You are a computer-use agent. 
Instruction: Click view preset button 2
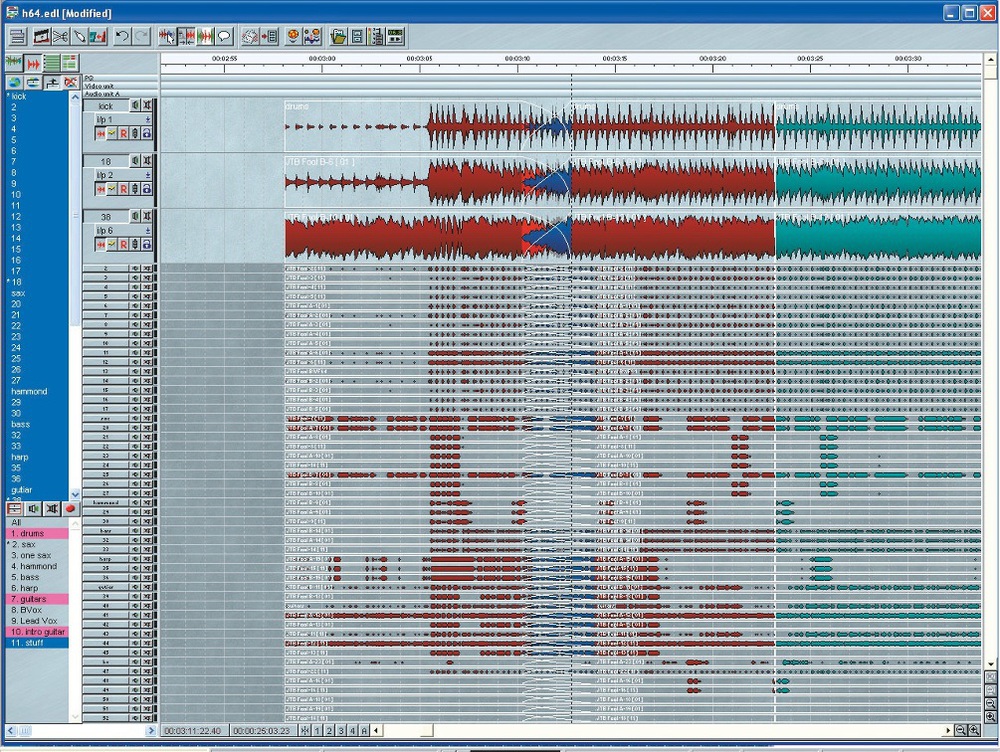pyautogui.click(x=329, y=730)
